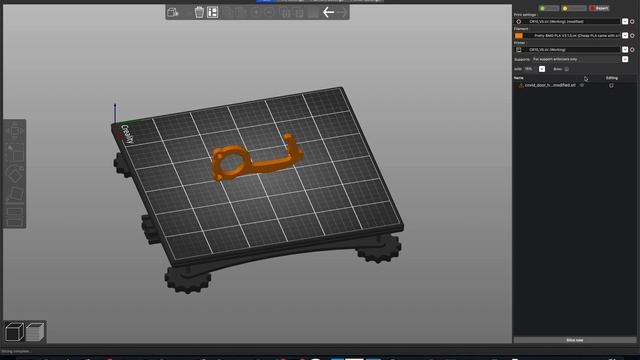Open the Filament preset combo box

click(x=571, y=36)
